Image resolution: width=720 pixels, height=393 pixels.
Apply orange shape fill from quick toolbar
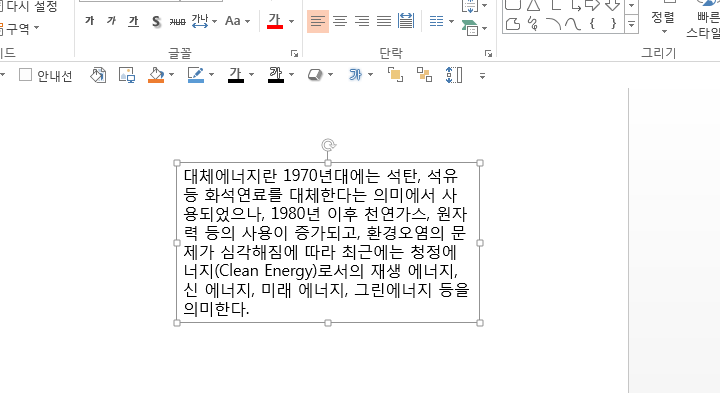[156, 75]
